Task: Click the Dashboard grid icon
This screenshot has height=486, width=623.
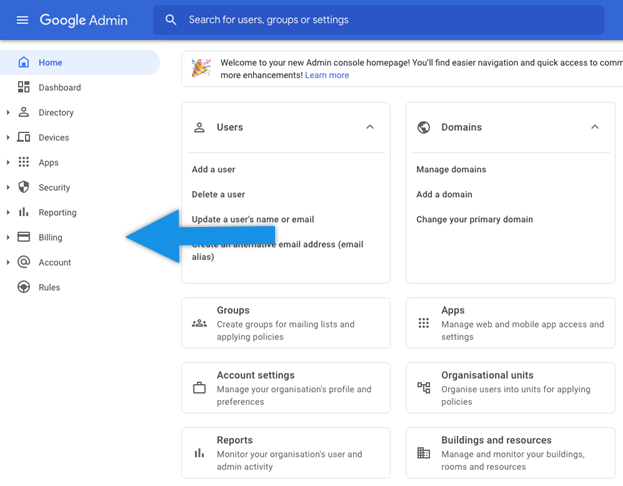Action: click(x=23, y=87)
